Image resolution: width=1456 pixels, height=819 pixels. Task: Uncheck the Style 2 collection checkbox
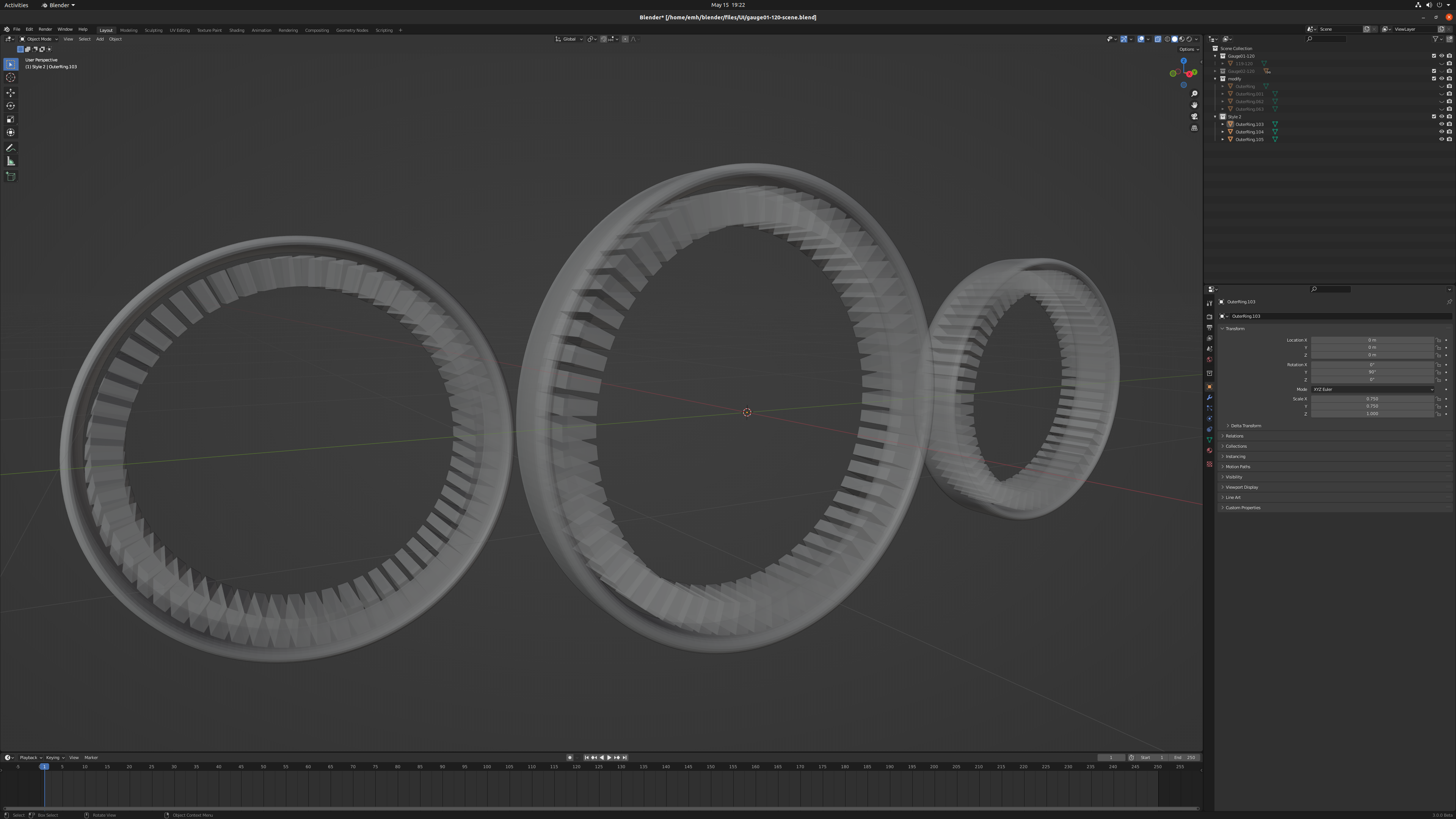[x=1434, y=116]
